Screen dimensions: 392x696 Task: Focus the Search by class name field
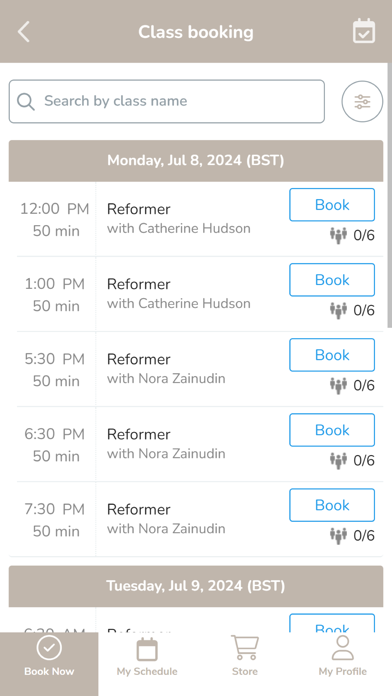[x=166, y=101]
